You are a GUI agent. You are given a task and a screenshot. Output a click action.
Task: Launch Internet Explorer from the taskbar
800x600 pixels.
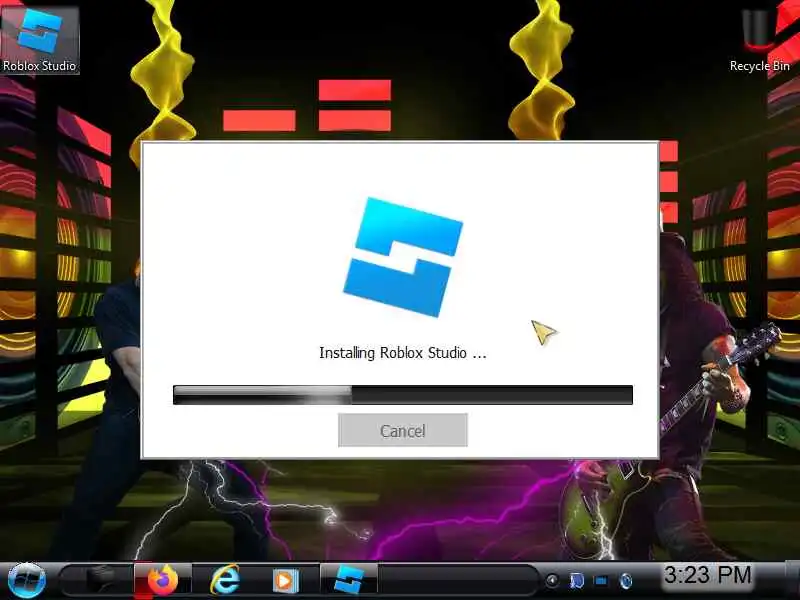tap(225, 580)
